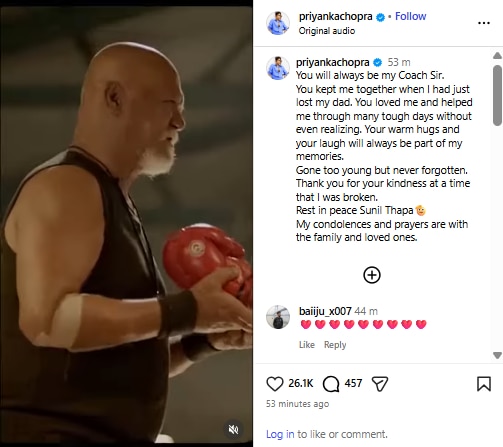This screenshot has height=447, width=503.
Task: Reply to the baiiju_x007 comment
Action: pos(335,344)
